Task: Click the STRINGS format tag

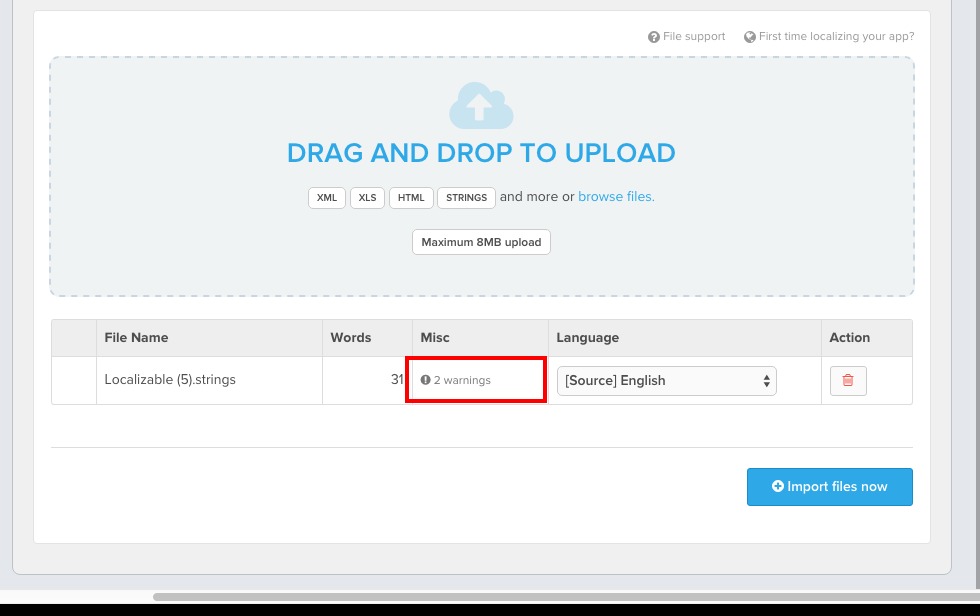Action: (466, 197)
